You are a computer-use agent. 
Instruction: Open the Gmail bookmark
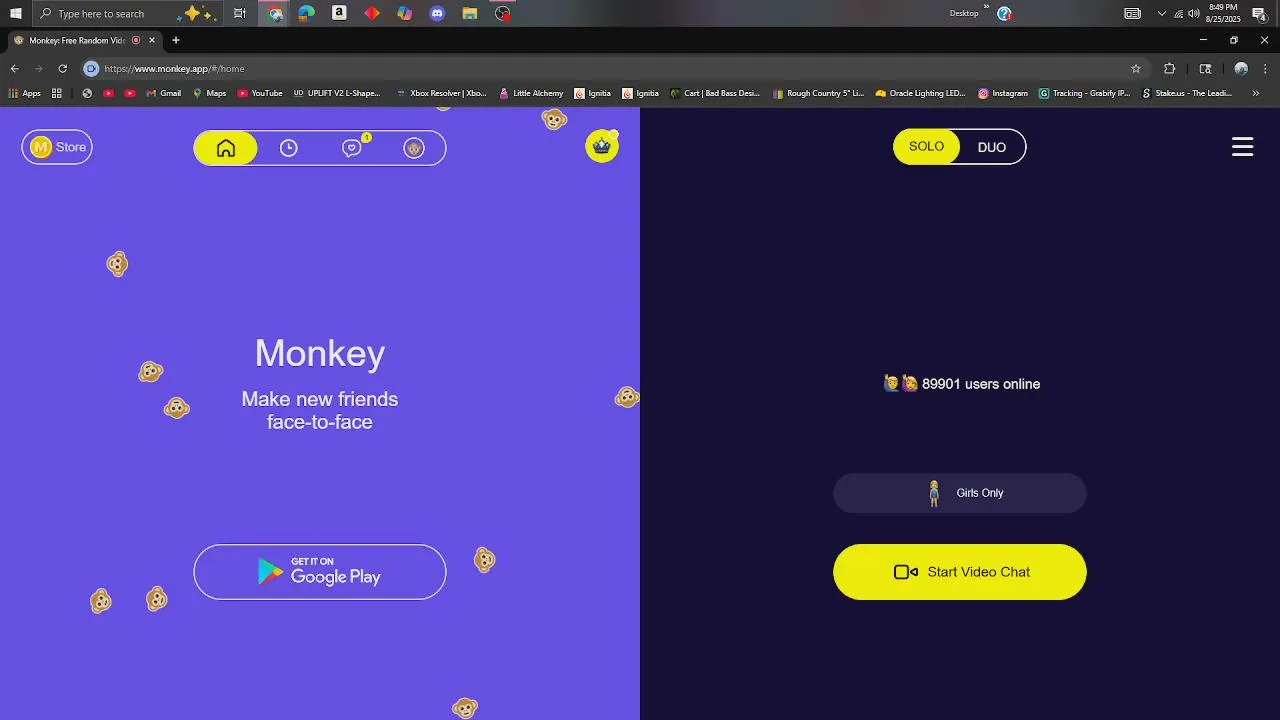pyautogui.click(x=164, y=93)
